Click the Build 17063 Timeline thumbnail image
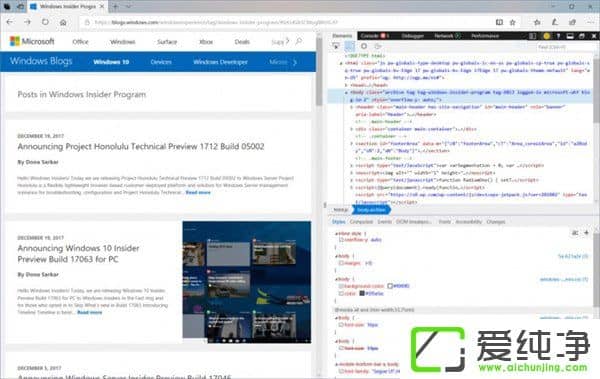 [x=247, y=282]
